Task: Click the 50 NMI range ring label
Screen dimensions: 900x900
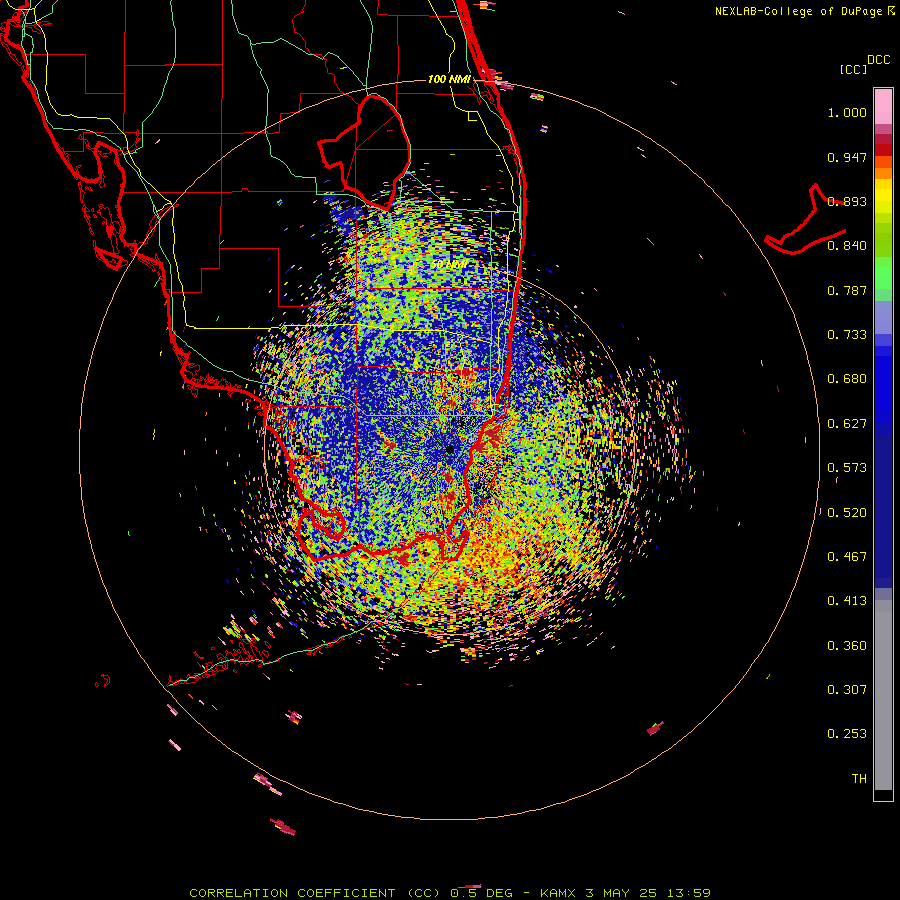Action: (x=449, y=265)
